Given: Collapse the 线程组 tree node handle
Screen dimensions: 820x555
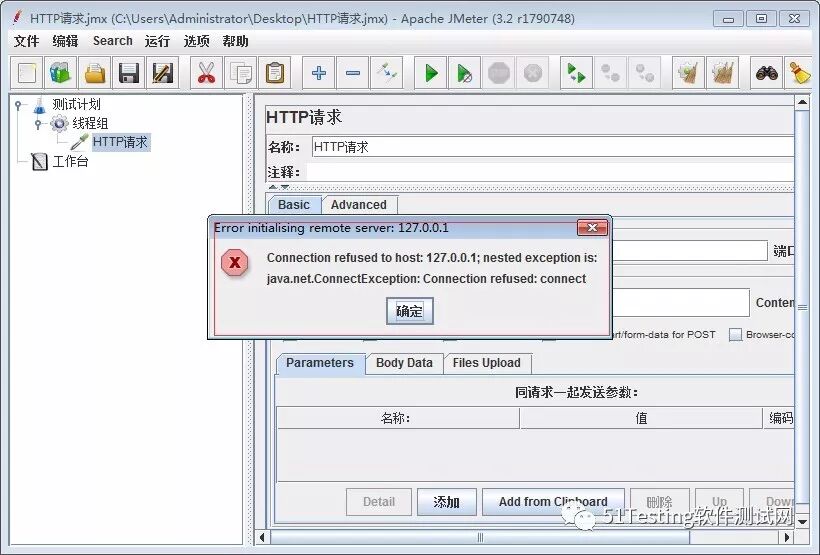Looking at the screenshot, I should point(38,124).
